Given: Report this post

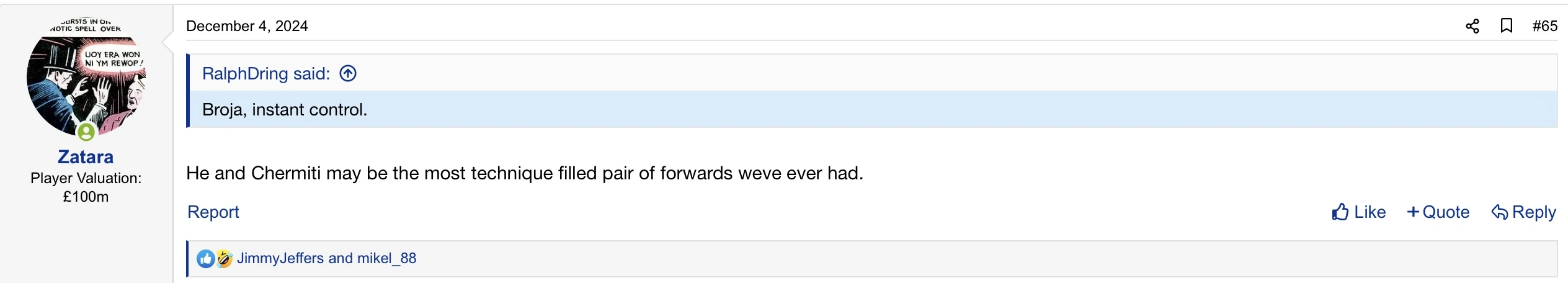Looking at the screenshot, I should [x=213, y=212].
